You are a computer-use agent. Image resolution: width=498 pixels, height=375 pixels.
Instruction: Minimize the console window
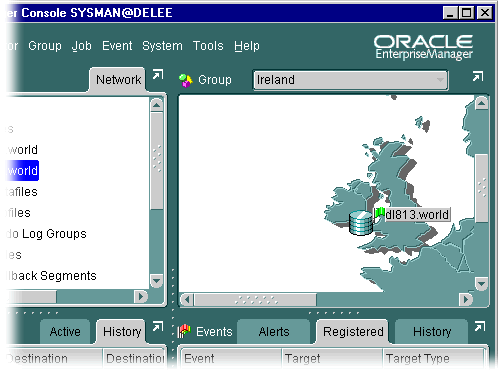click(450, 13)
